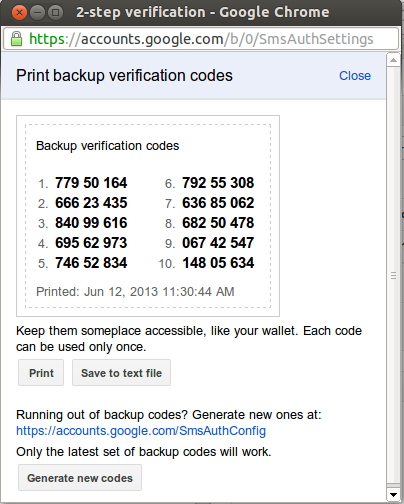Image resolution: width=404 pixels, height=504 pixels.
Task: Click backup code 746 52 834
Action: pos(91,263)
